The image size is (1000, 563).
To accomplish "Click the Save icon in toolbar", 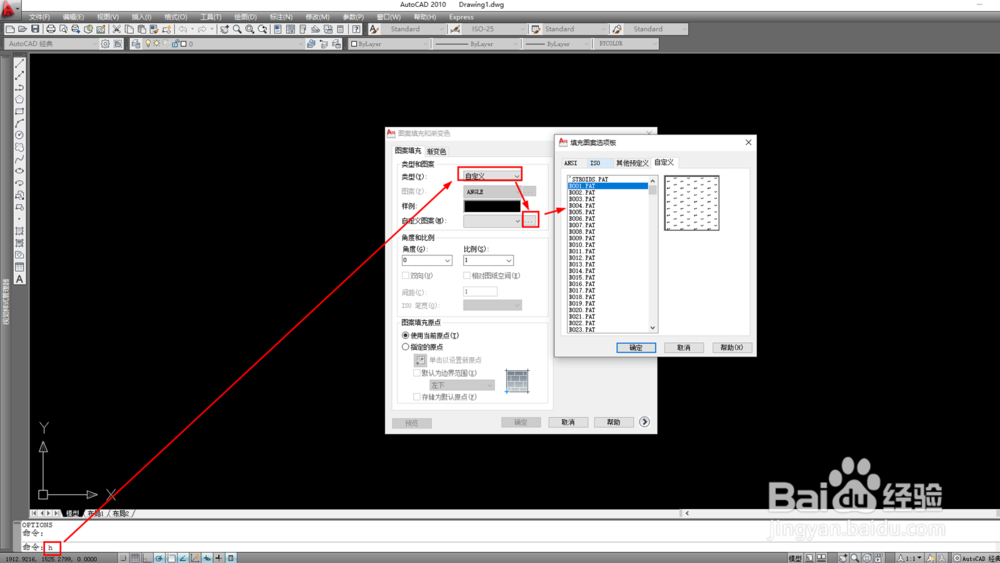I will pyautogui.click(x=35, y=29).
